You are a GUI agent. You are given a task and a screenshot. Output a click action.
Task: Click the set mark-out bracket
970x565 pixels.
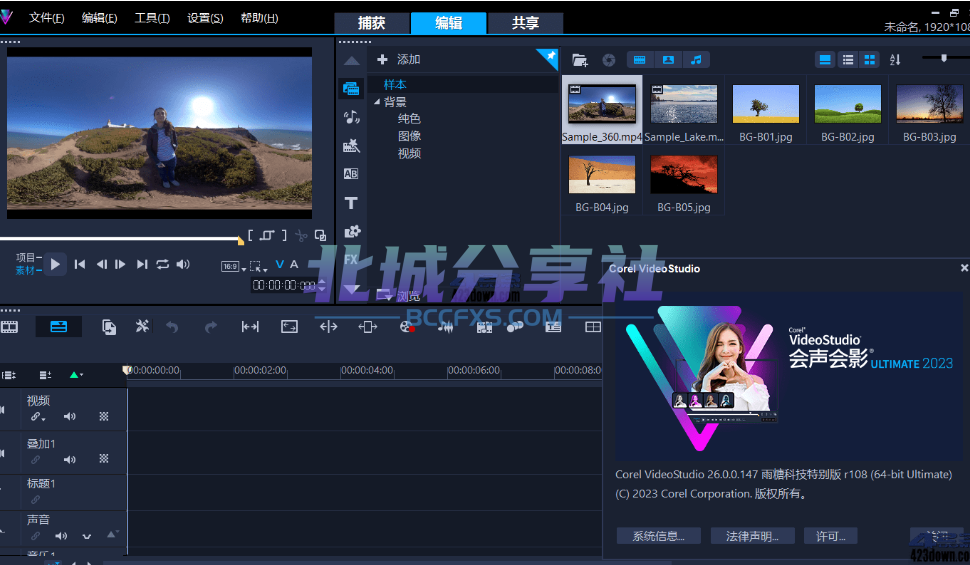pyautogui.click(x=284, y=235)
